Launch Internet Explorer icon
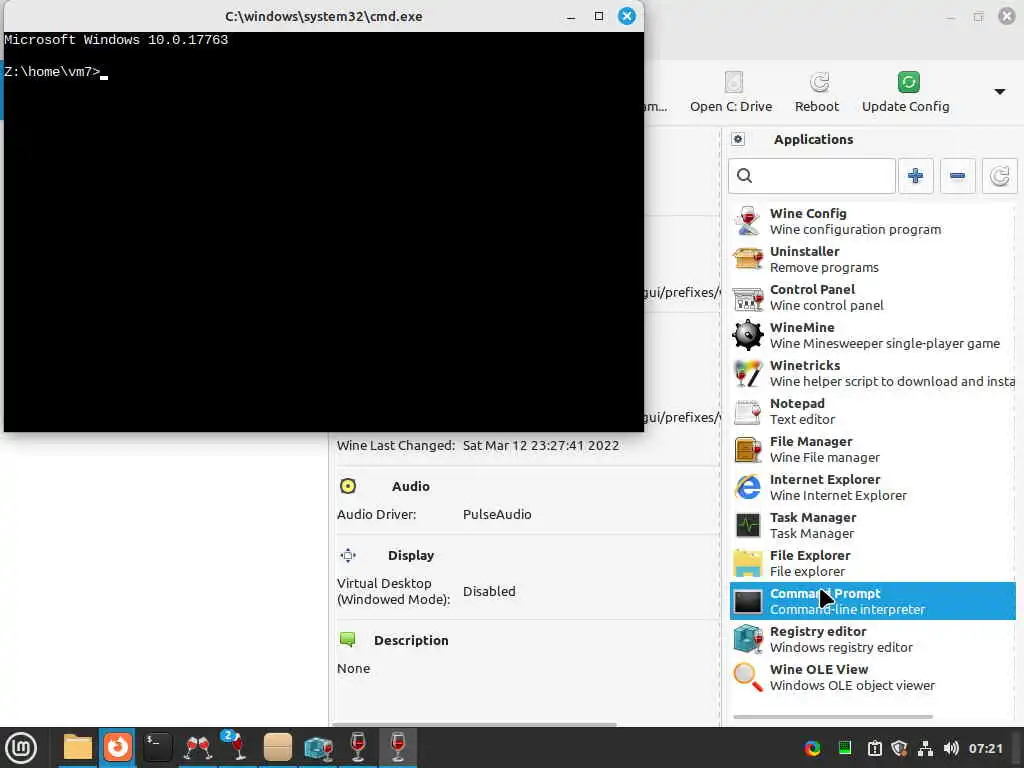Image resolution: width=1024 pixels, height=768 pixels. click(748, 487)
